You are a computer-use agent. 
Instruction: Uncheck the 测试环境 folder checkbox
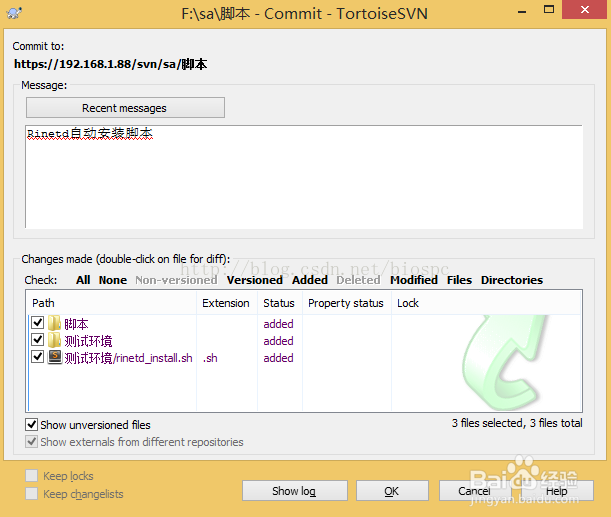(x=37, y=340)
